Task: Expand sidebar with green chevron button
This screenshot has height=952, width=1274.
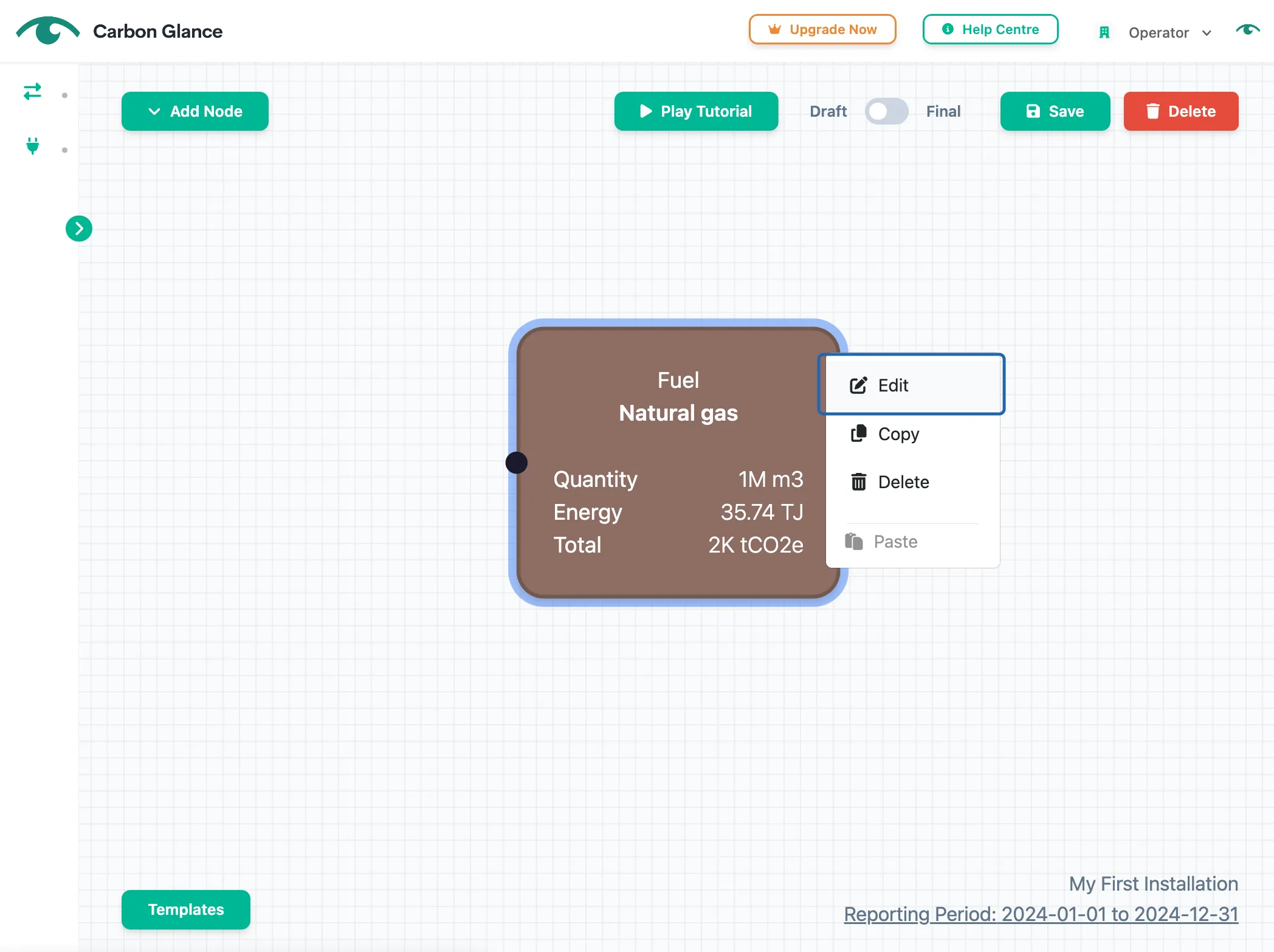Action: (x=79, y=229)
